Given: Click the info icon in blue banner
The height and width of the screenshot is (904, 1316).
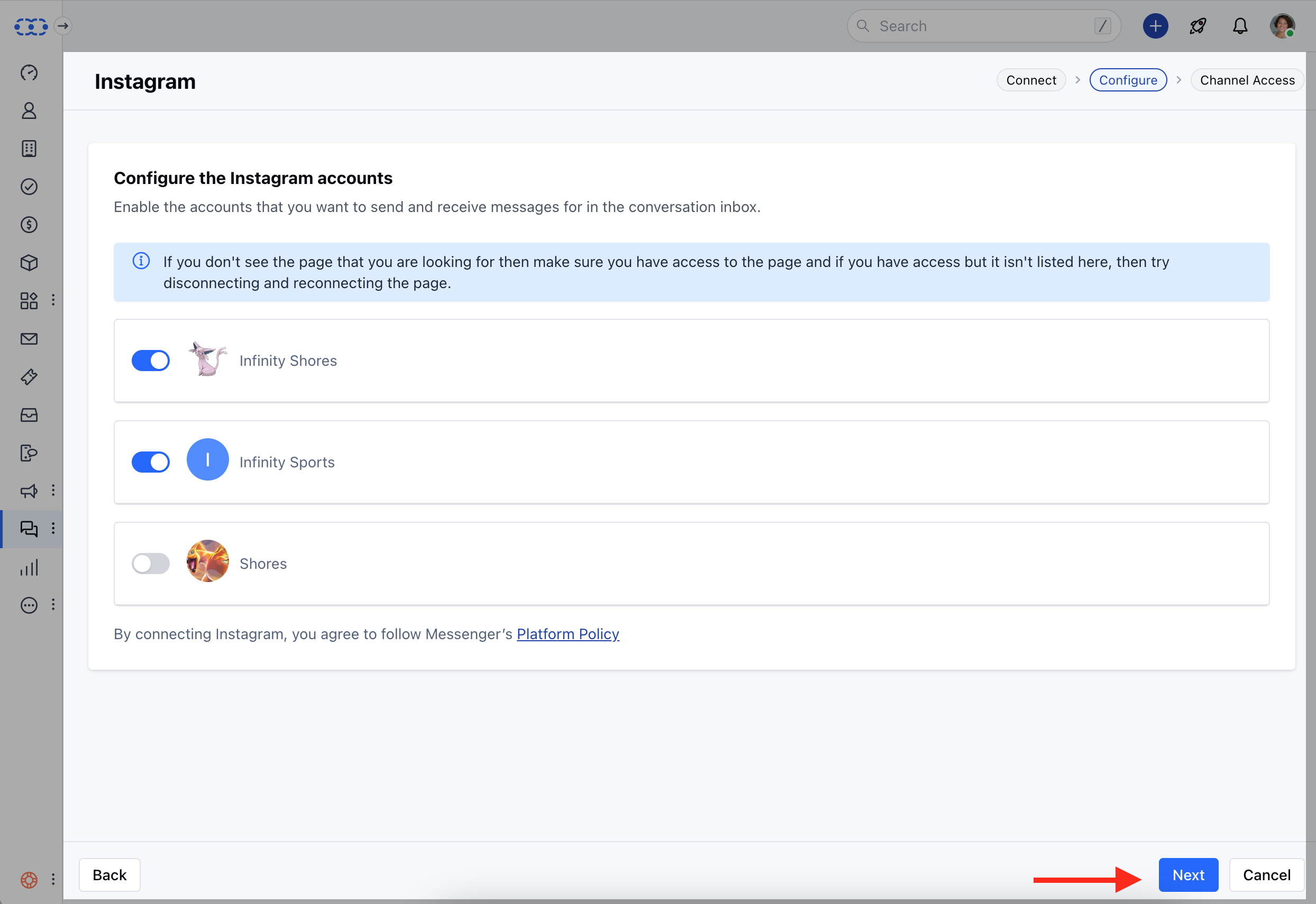Looking at the screenshot, I should click(x=141, y=261).
